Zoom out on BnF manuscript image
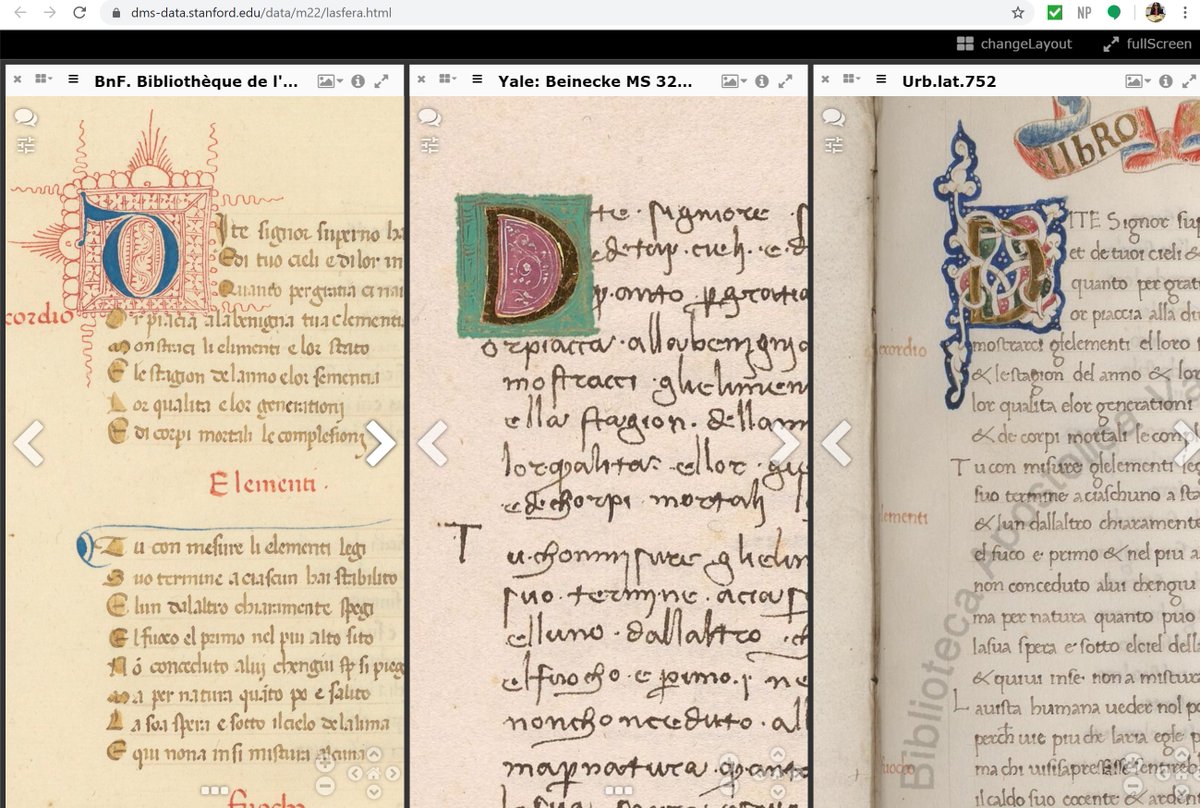This screenshot has height=808, width=1200. [325, 786]
